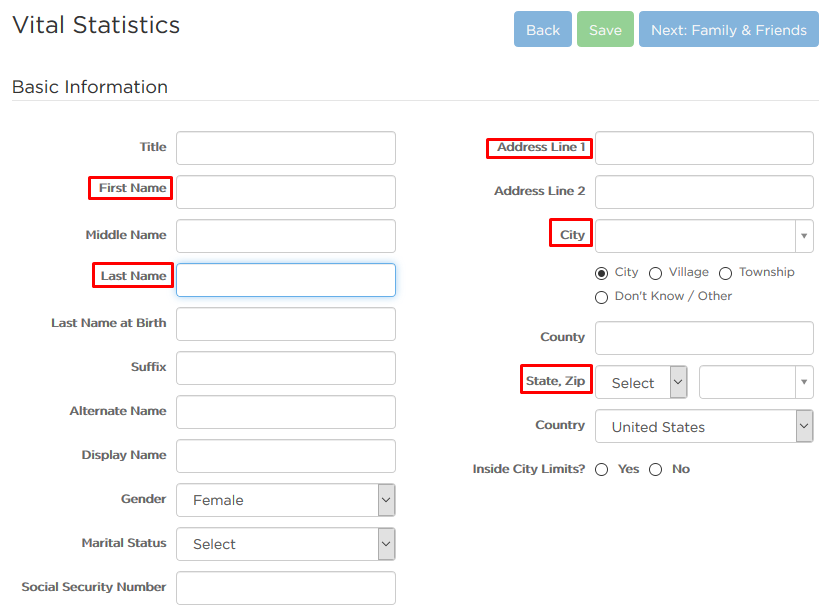The height and width of the screenshot is (614, 833).
Task: Select the City radio button
Action: point(601,273)
